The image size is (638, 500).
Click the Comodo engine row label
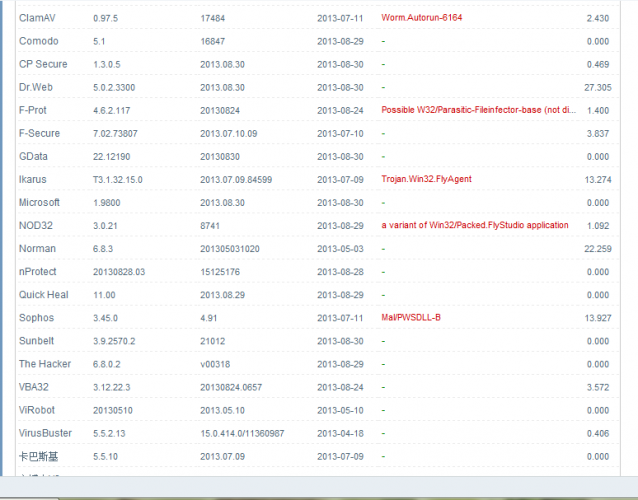[x=38, y=41]
